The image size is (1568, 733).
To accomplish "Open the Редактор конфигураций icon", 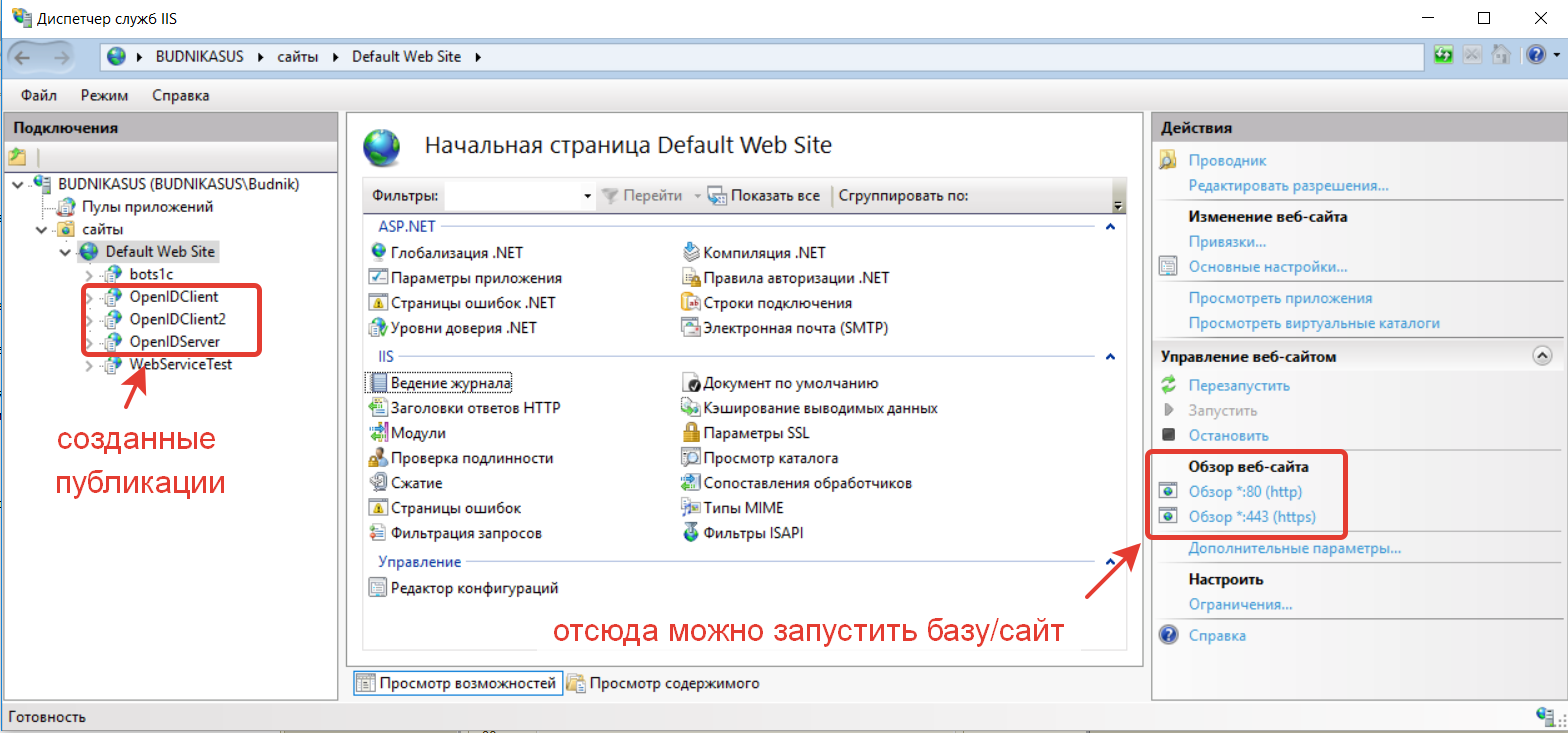I will tap(378, 587).
